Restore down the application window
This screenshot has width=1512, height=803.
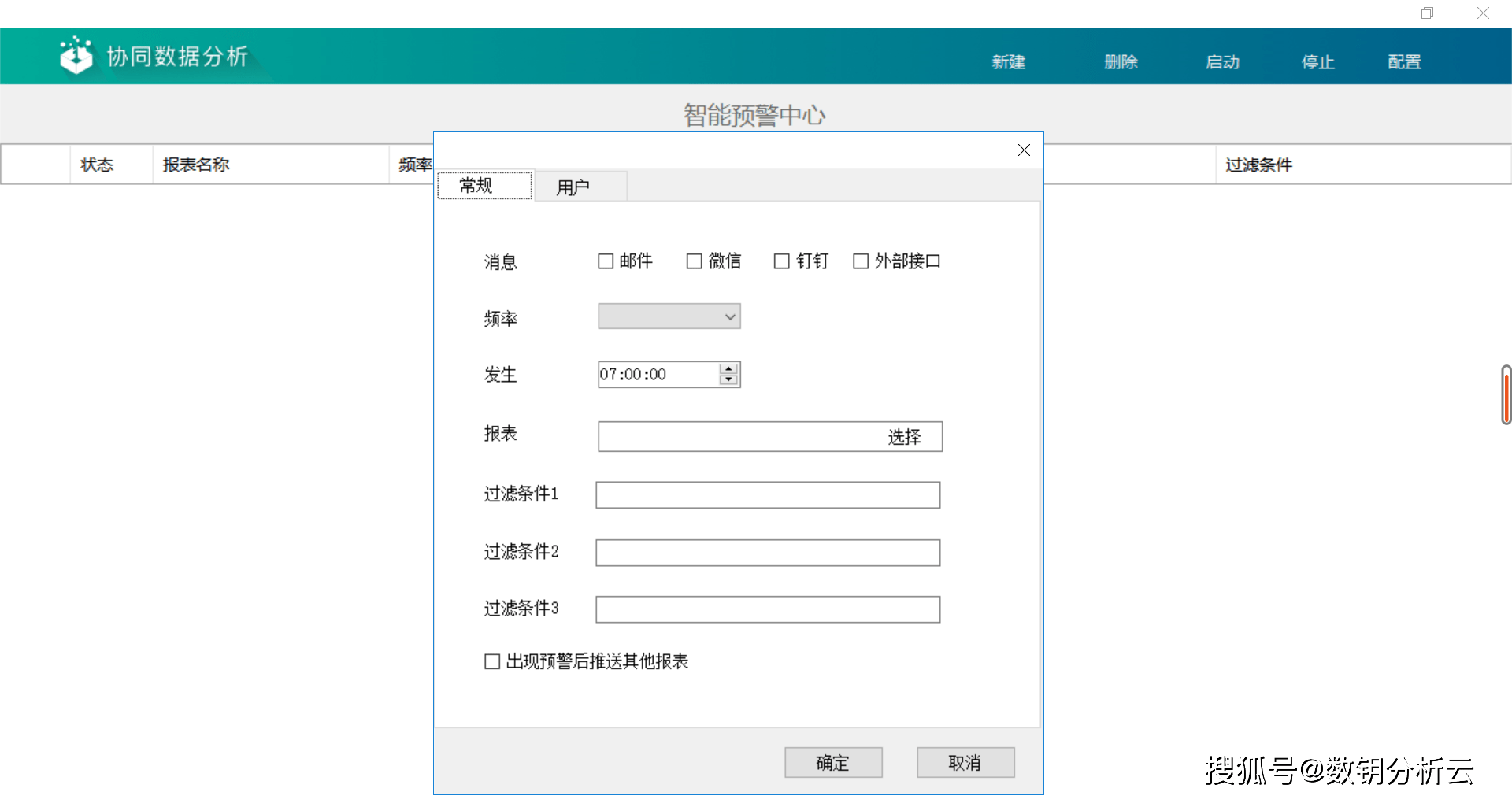[1427, 13]
